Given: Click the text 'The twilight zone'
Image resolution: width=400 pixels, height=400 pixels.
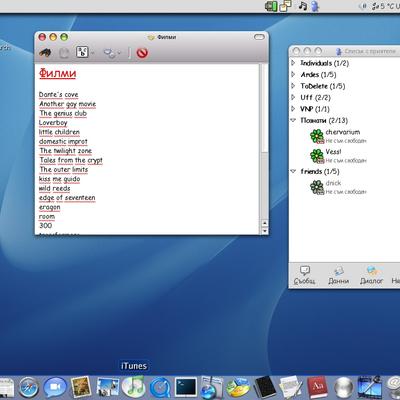Looking at the screenshot, I should pyautogui.click(x=66, y=151).
